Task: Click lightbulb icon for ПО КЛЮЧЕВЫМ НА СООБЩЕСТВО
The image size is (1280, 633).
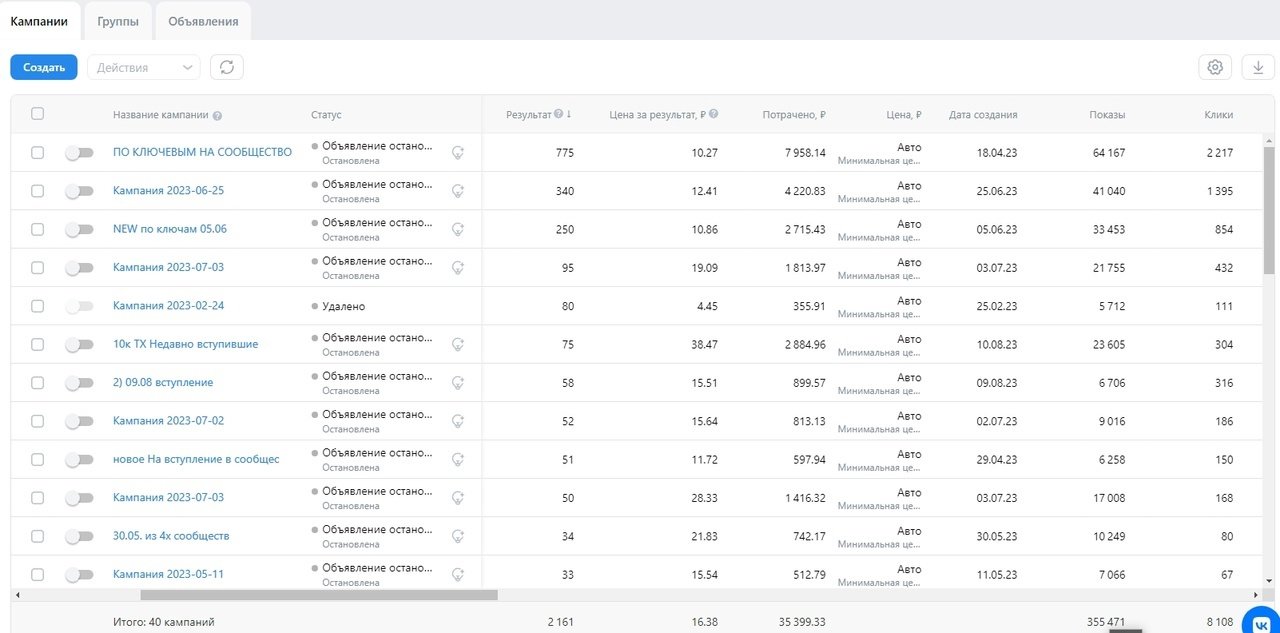Action: tap(458, 152)
